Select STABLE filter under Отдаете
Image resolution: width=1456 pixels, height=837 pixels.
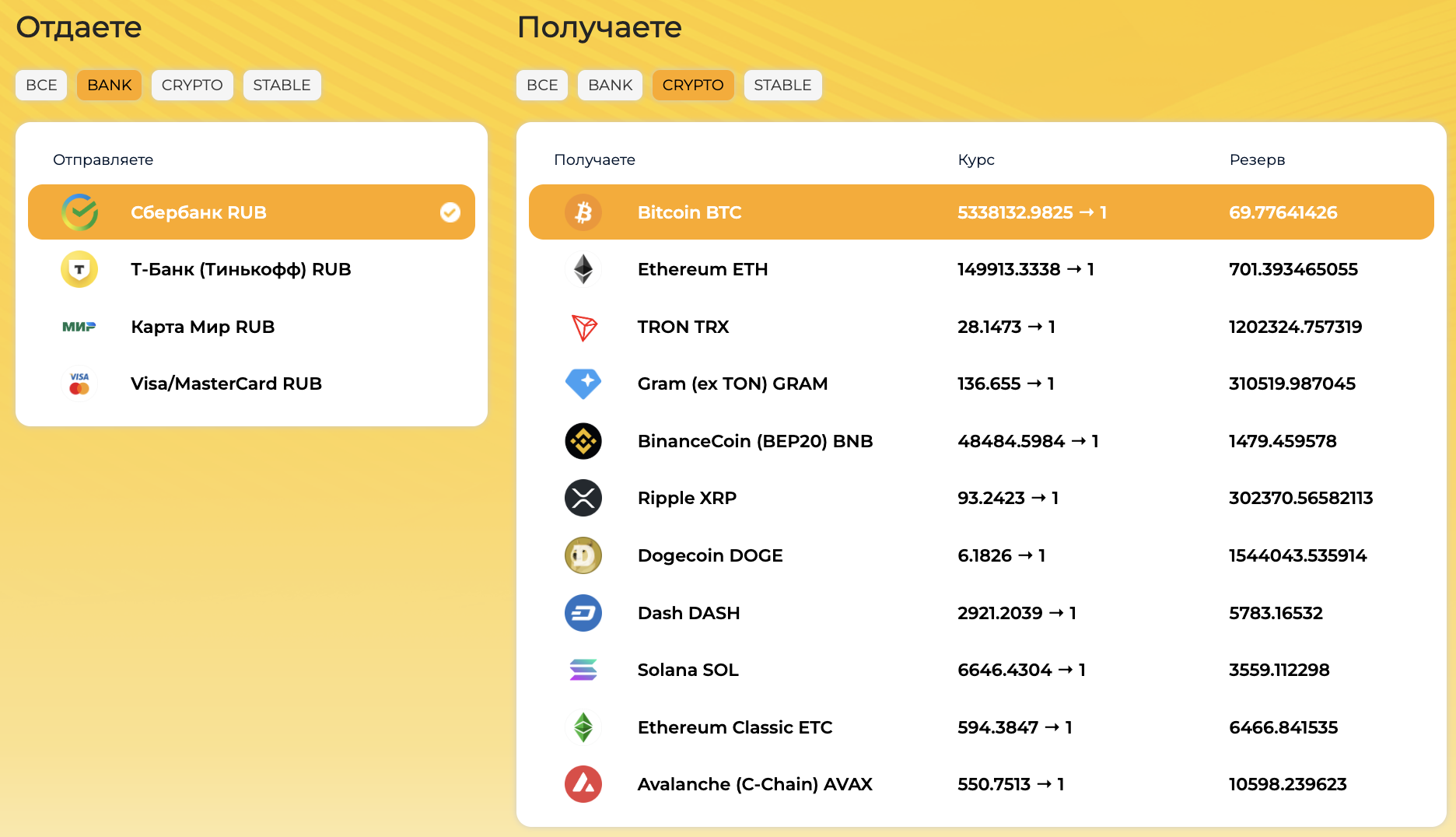point(282,85)
